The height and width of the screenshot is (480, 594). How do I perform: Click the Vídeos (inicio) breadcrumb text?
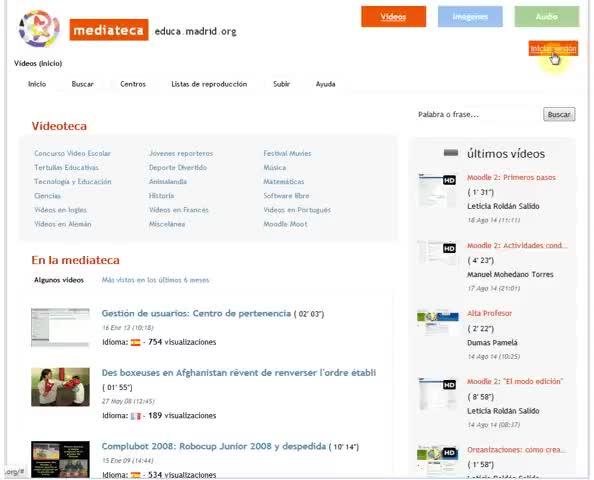point(38,63)
